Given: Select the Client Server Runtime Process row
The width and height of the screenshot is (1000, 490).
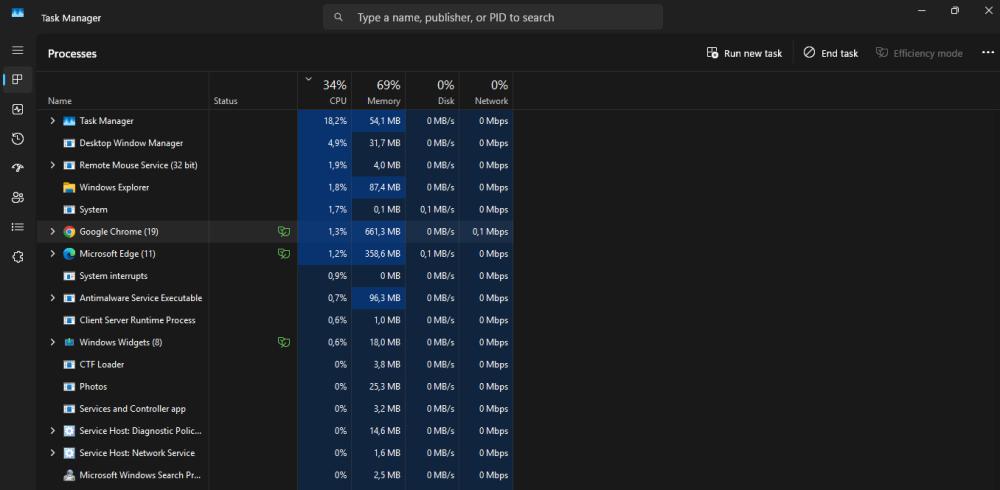Looking at the screenshot, I should (x=275, y=320).
